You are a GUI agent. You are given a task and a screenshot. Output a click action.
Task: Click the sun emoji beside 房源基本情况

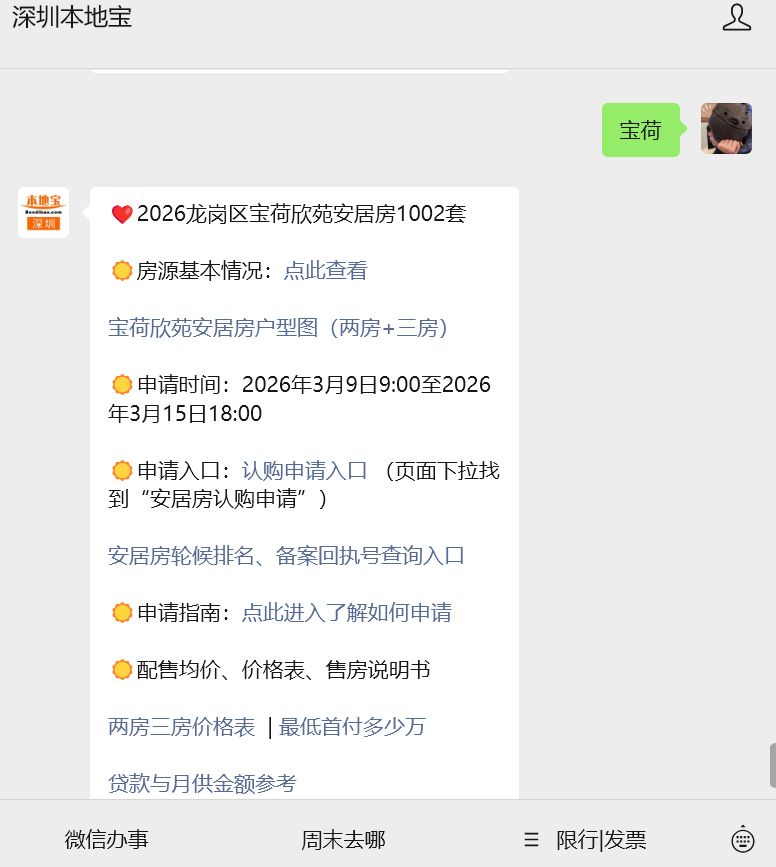[x=122, y=271]
